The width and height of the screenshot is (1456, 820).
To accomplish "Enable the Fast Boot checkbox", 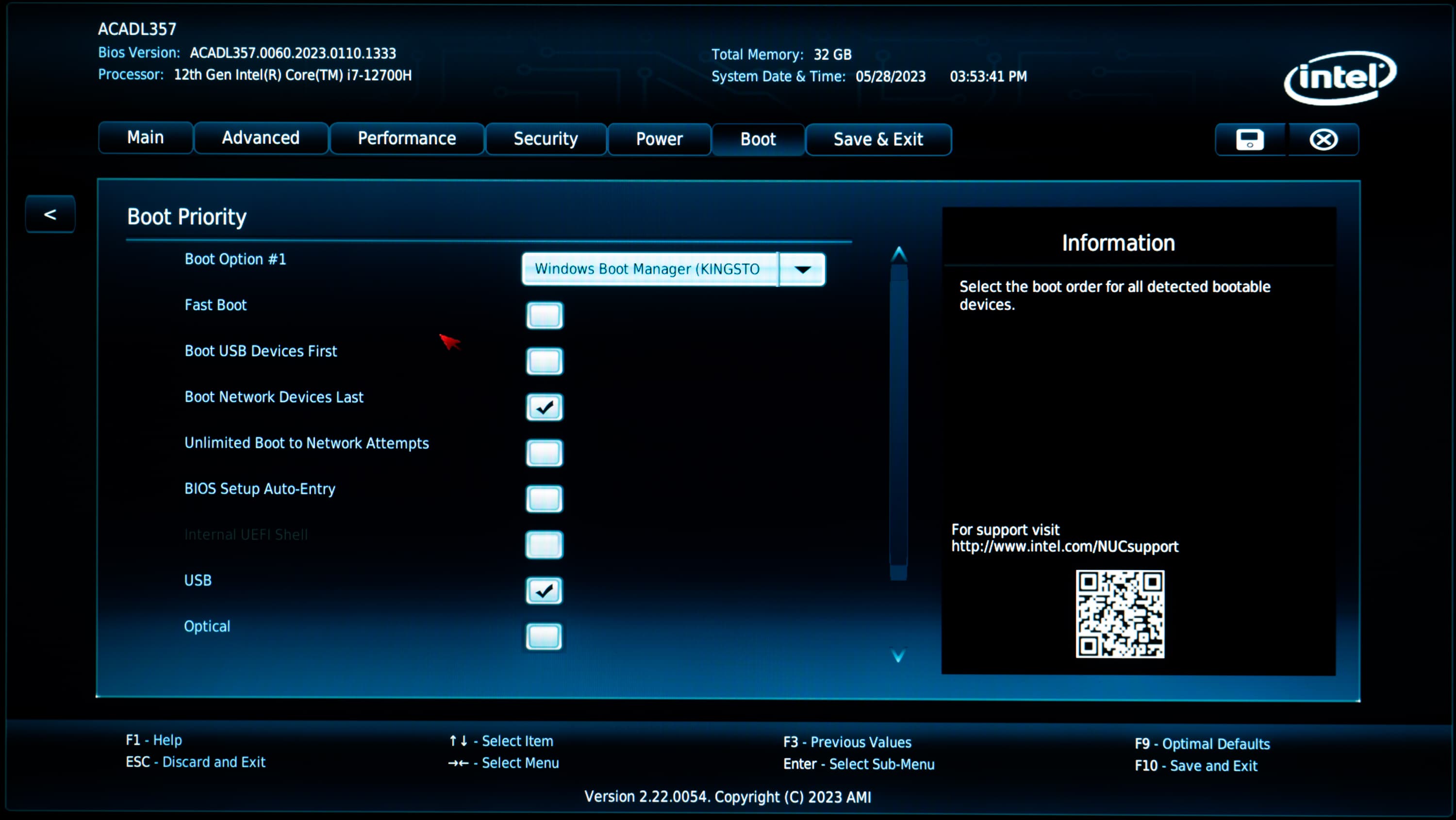I will (x=545, y=315).
